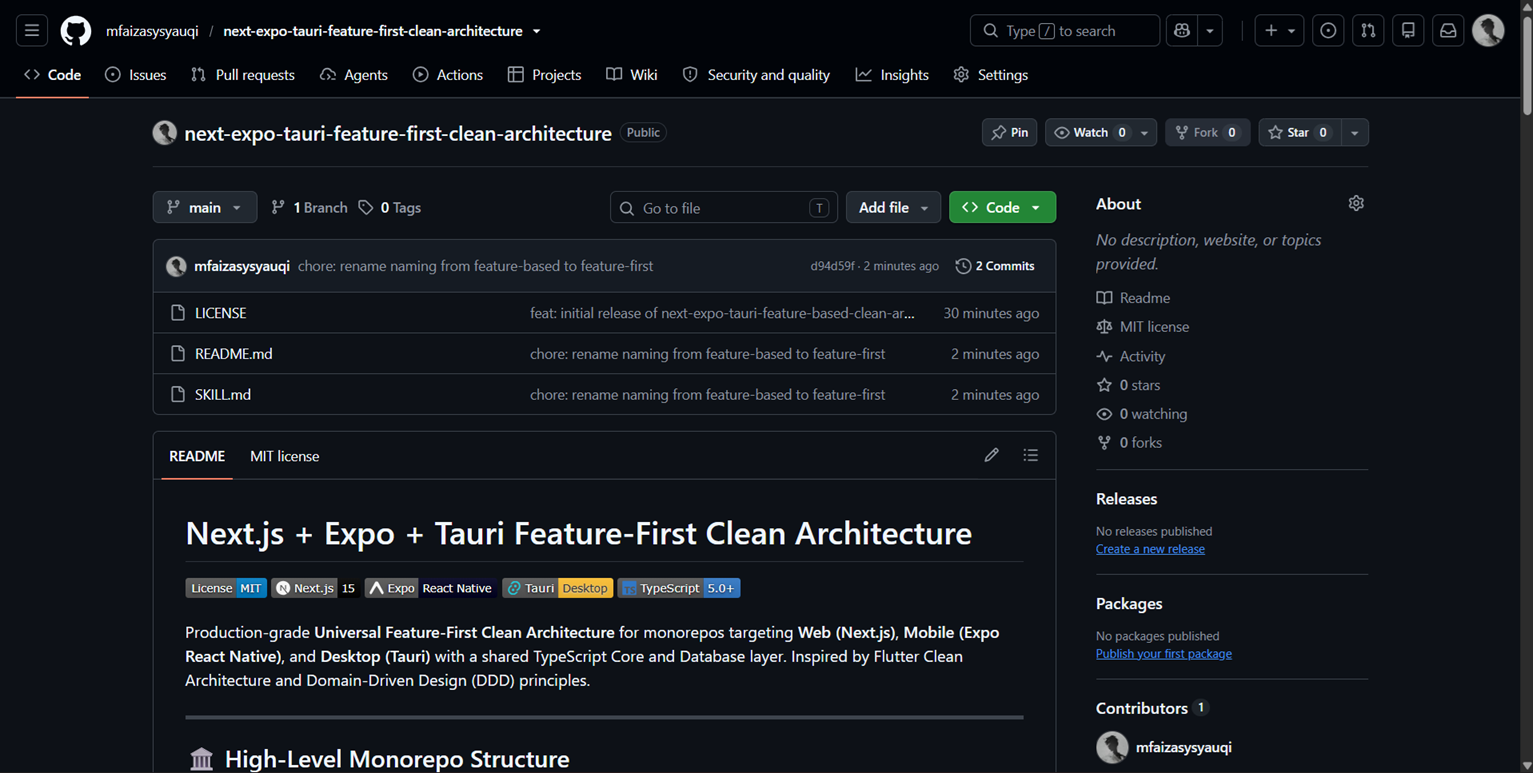Open the hamburger navigation menu
The width and height of the screenshot is (1533, 773).
point(32,31)
